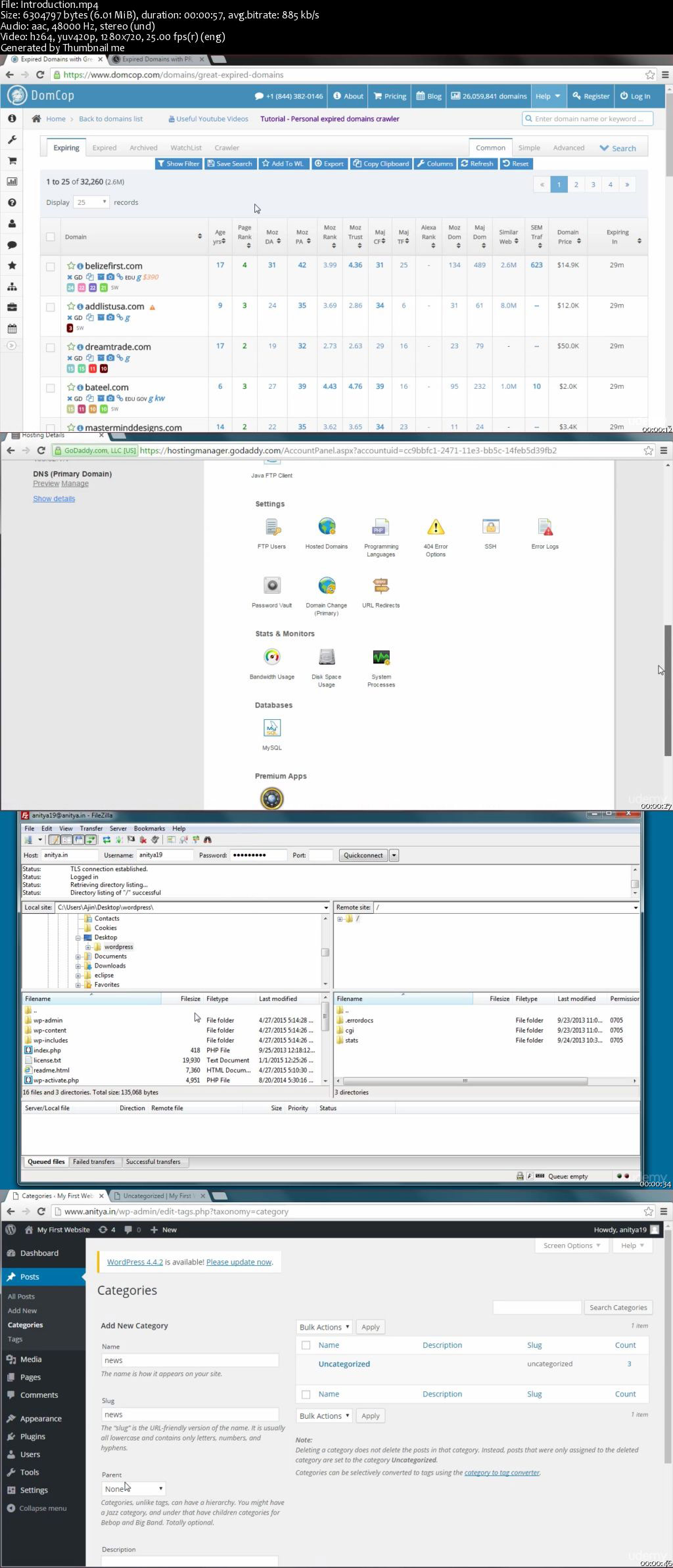The width and height of the screenshot is (673, 1568).
Task: Open the Display records count dropdown
Action: point(91,202)
